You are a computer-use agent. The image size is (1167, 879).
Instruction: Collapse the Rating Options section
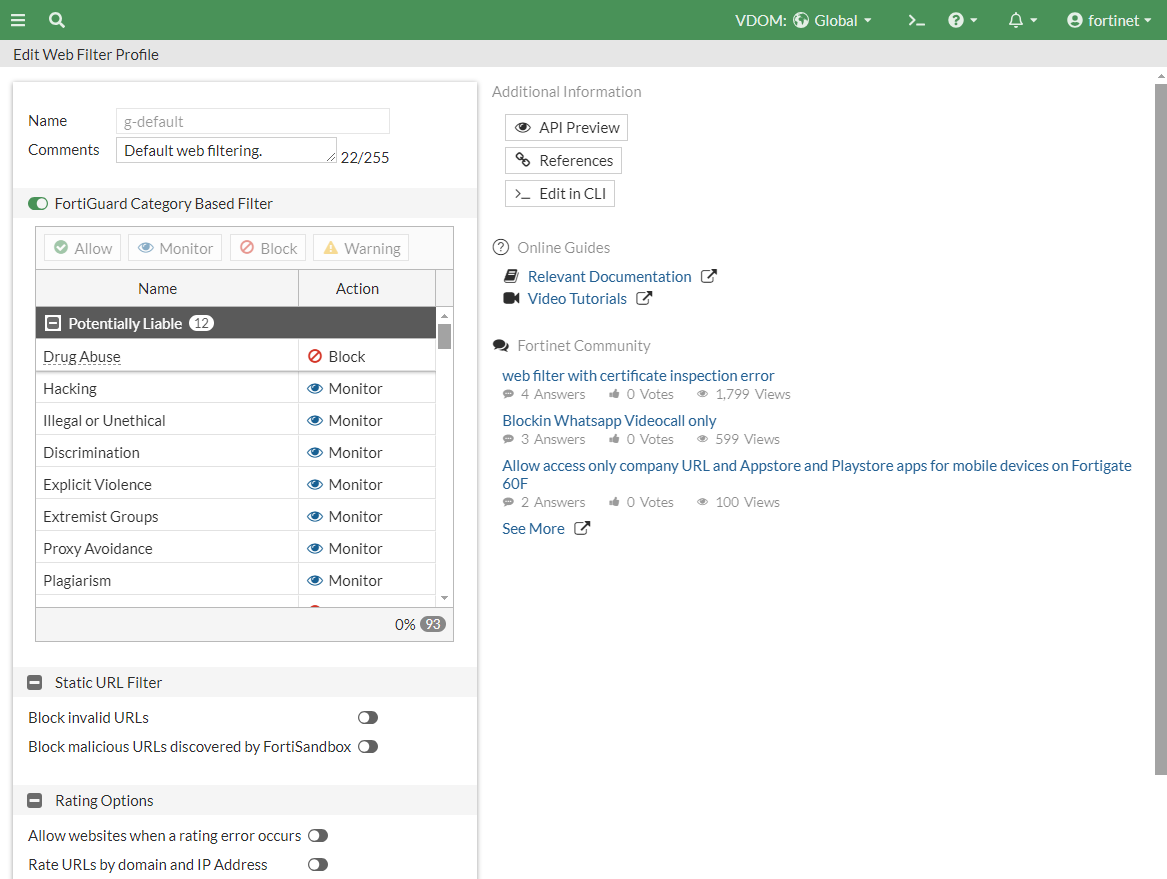point(35,800)
